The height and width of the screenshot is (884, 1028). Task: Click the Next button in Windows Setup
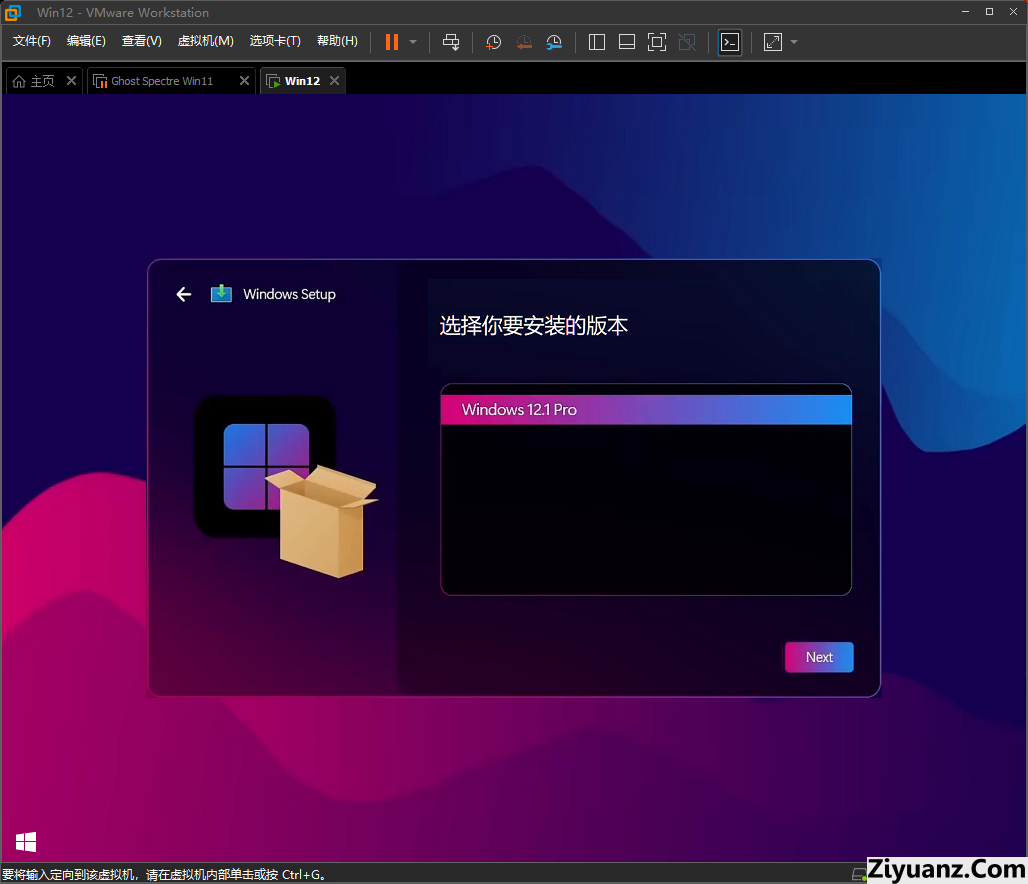click(819, 657)
